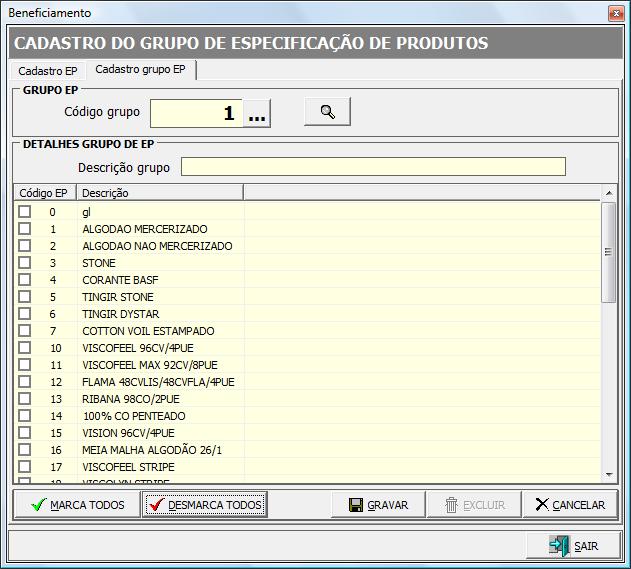Click the Código grupo number field
This screenshot has height=569, width=631.
(x=196, y=114)
